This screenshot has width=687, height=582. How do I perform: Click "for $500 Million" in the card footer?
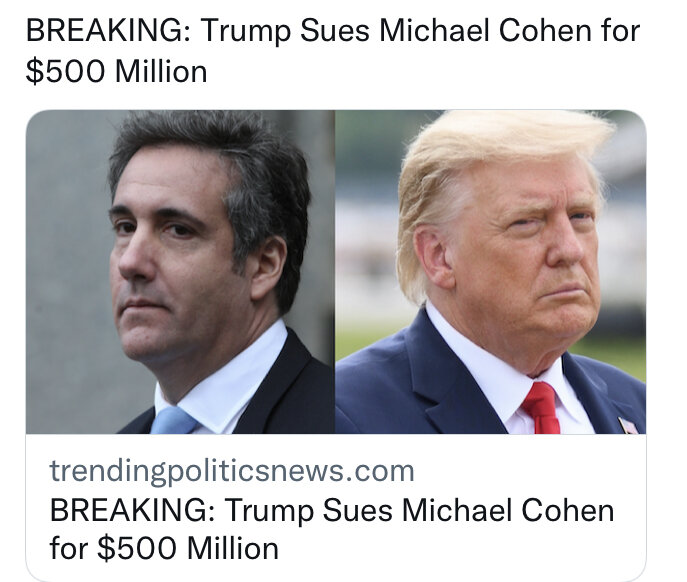[x=164, y=548]
